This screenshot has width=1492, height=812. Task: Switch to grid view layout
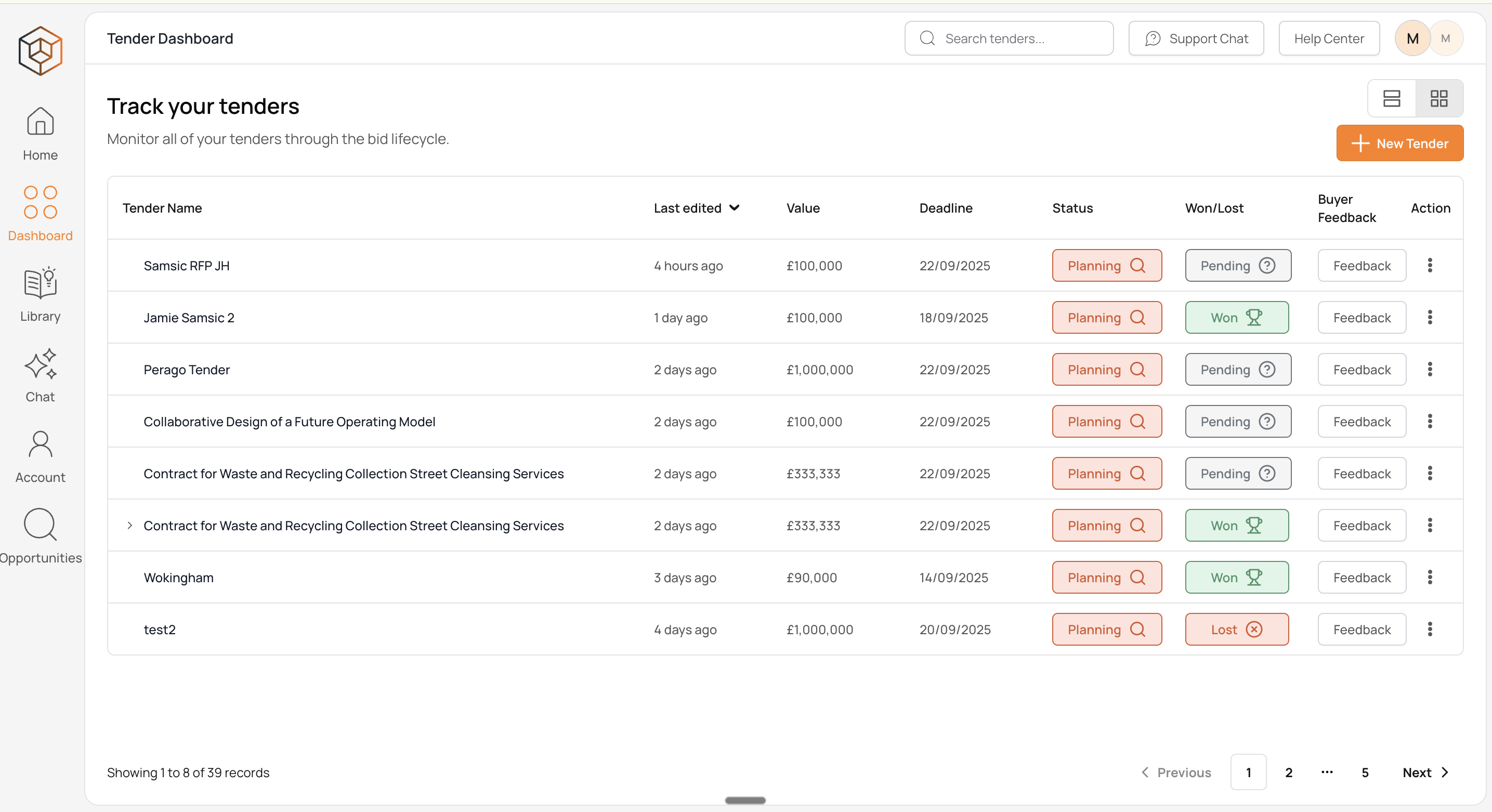pos(1439,98)
